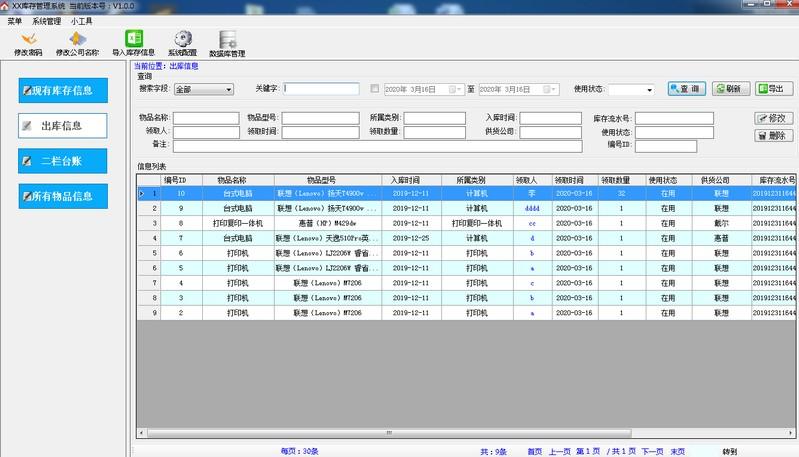This screenshot has width=799, height=457.
Task: Click the 领取人 column header
Action: pyautogui.click(x=532, y=180)
